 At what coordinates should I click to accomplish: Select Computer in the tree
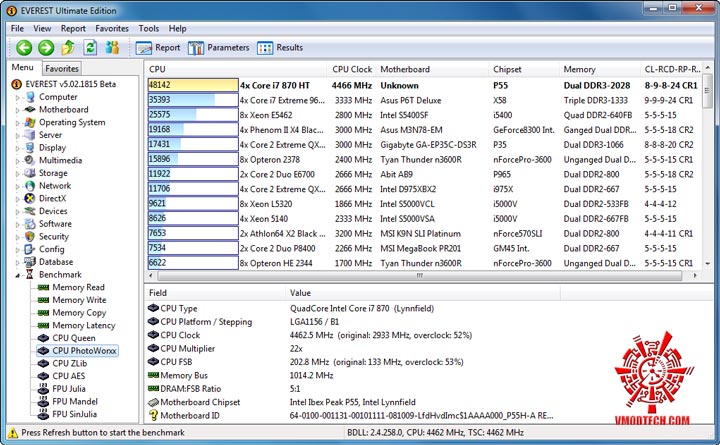click(58, 97)
